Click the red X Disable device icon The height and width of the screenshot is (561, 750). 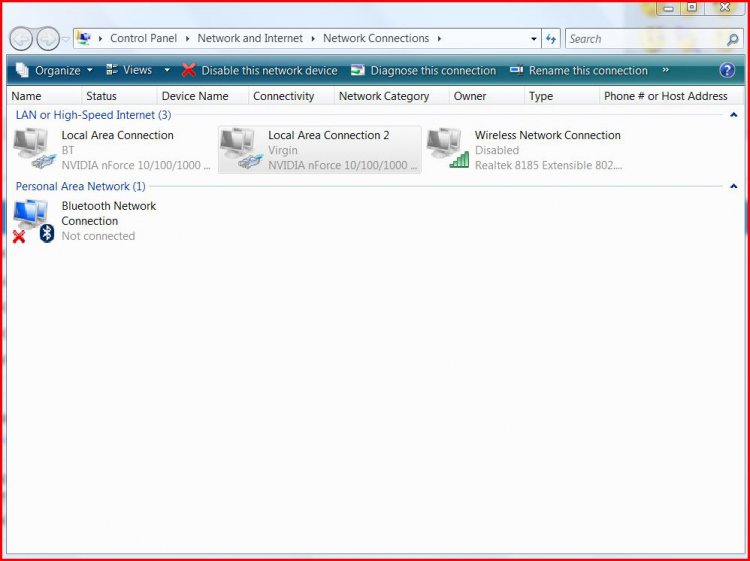188,70
